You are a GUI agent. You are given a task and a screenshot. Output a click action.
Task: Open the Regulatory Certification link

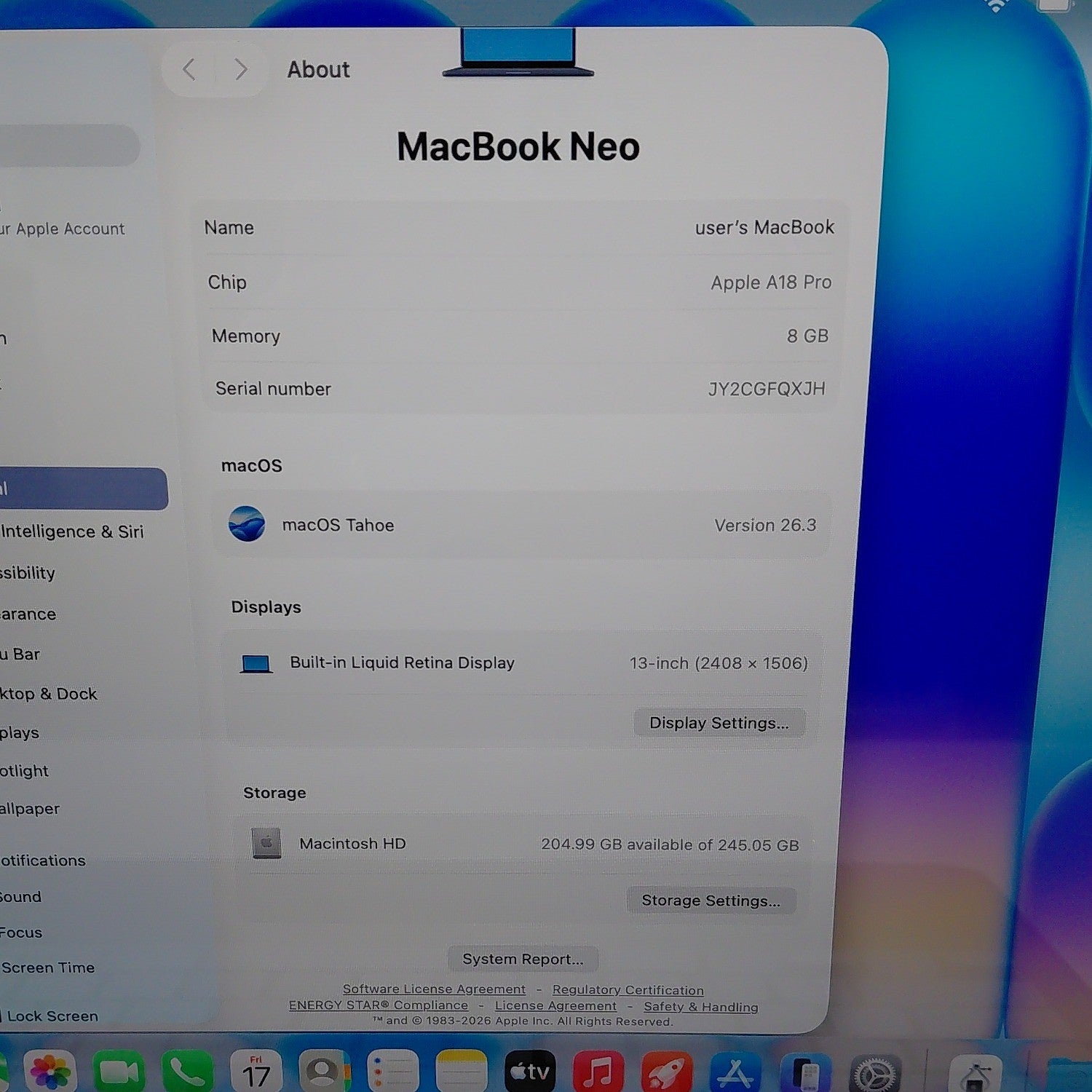(628, 990)
